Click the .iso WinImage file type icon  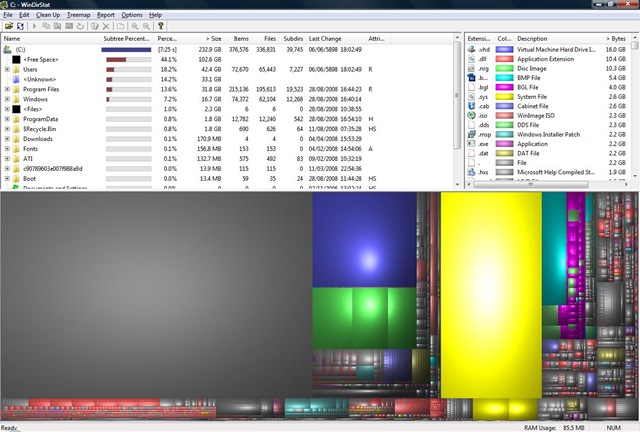pos(471,119)
